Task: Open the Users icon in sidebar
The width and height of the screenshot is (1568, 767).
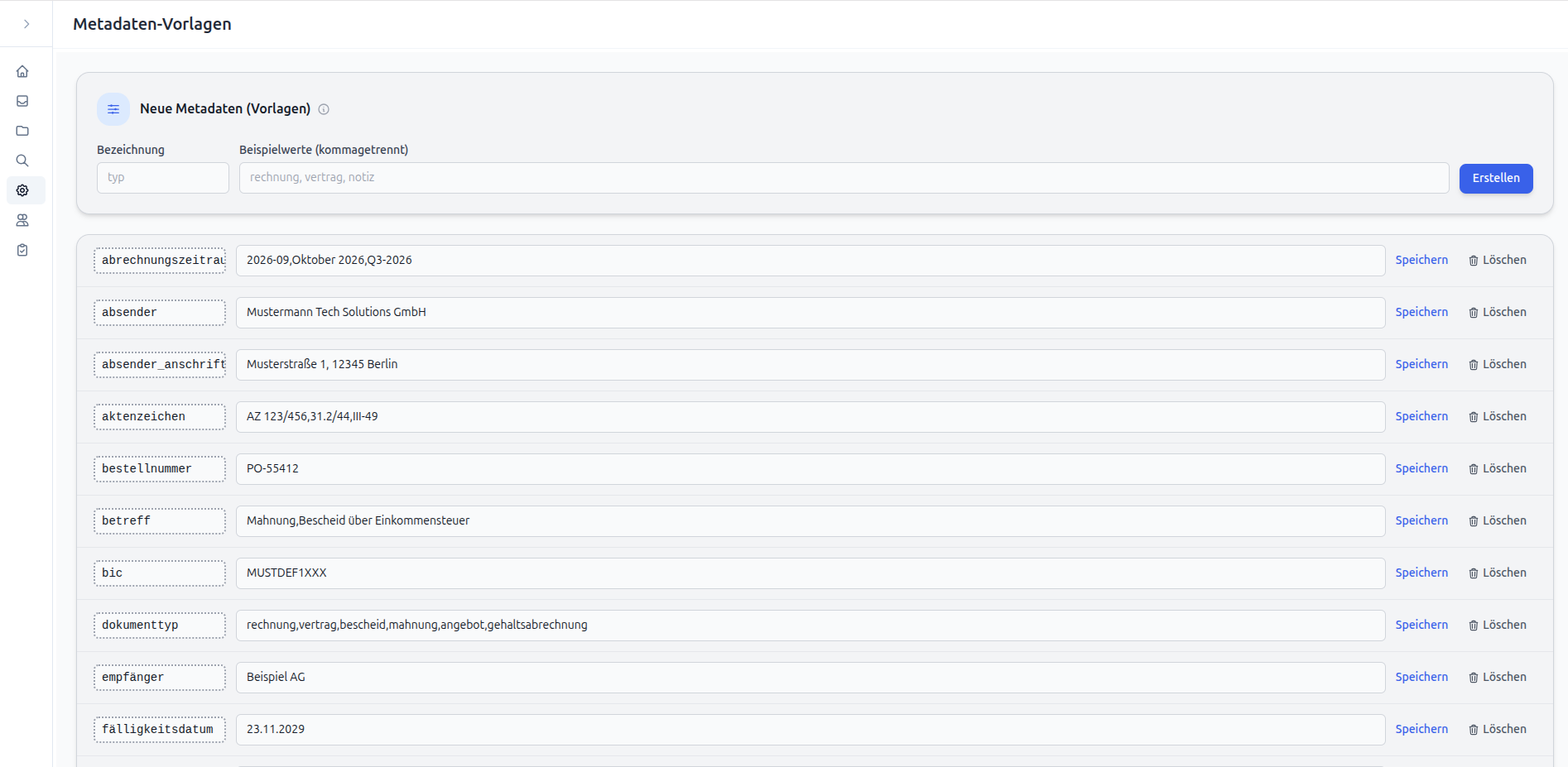Action: pyautogui.click(x=22, y=220)
